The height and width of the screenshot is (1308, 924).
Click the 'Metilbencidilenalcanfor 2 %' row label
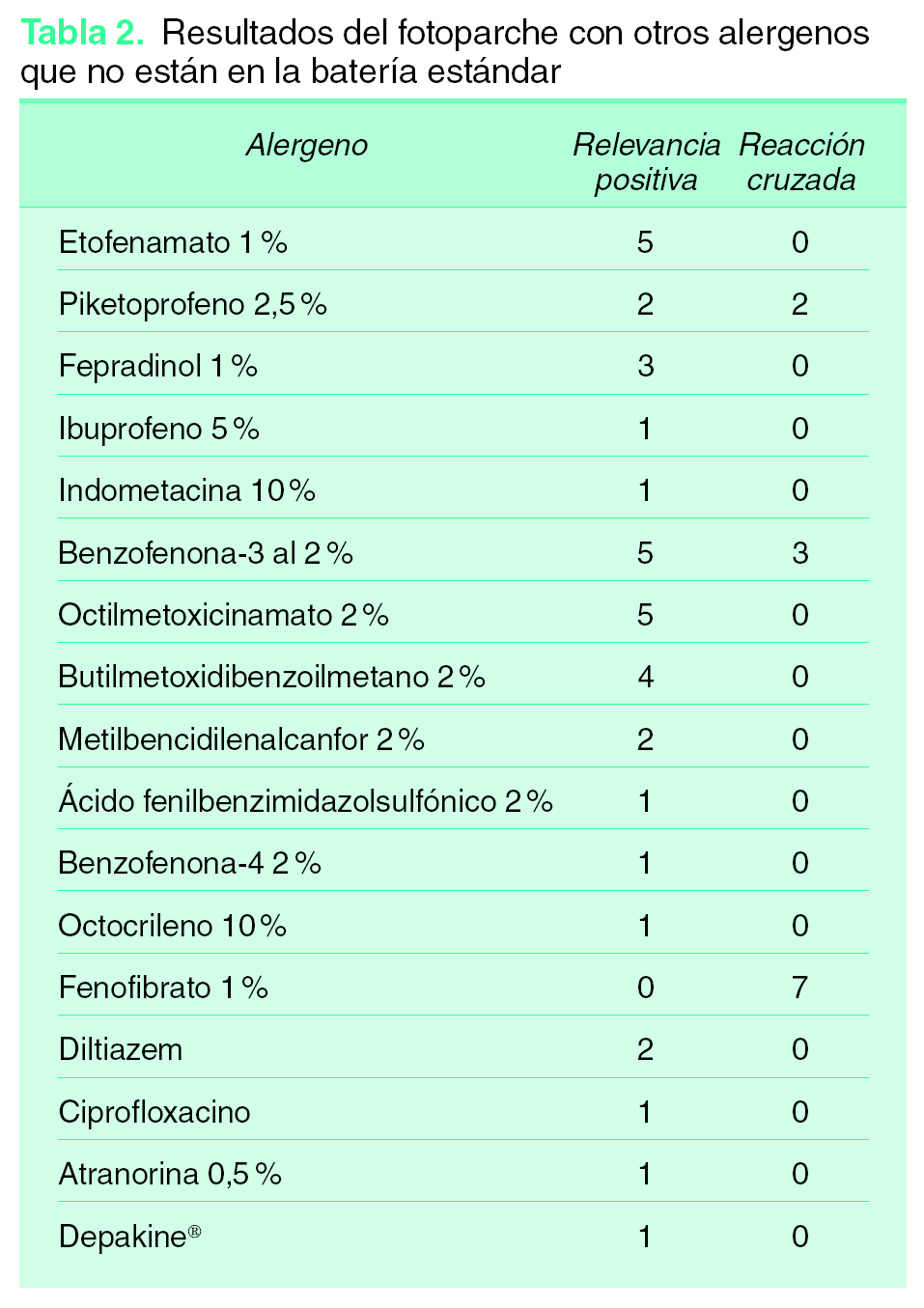pyautogui.click(x=240, y=739)
